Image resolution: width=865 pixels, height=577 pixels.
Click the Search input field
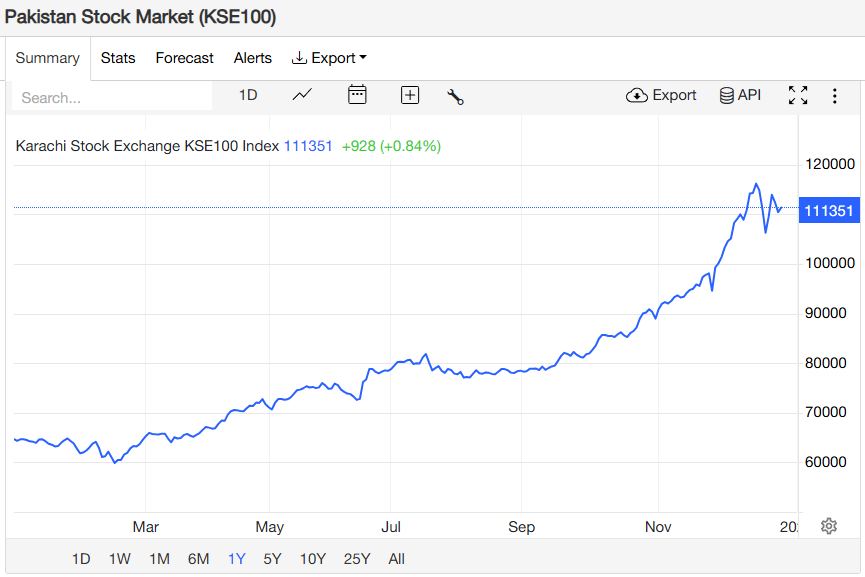112,97
